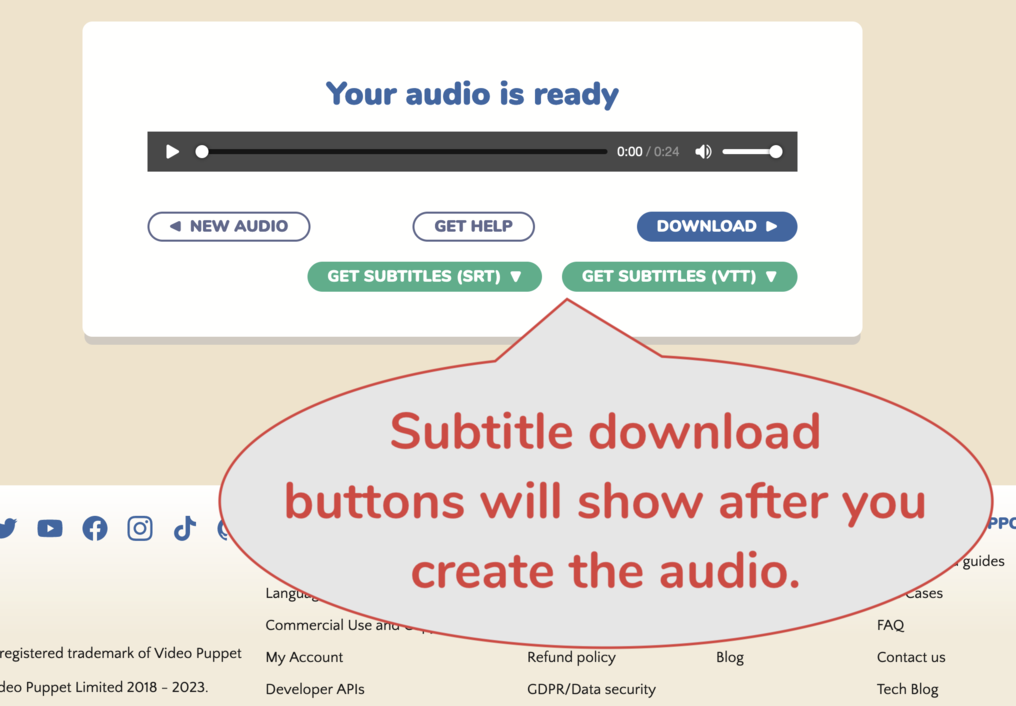
Task: Click the GET HELP button
Action: point(474,226)
